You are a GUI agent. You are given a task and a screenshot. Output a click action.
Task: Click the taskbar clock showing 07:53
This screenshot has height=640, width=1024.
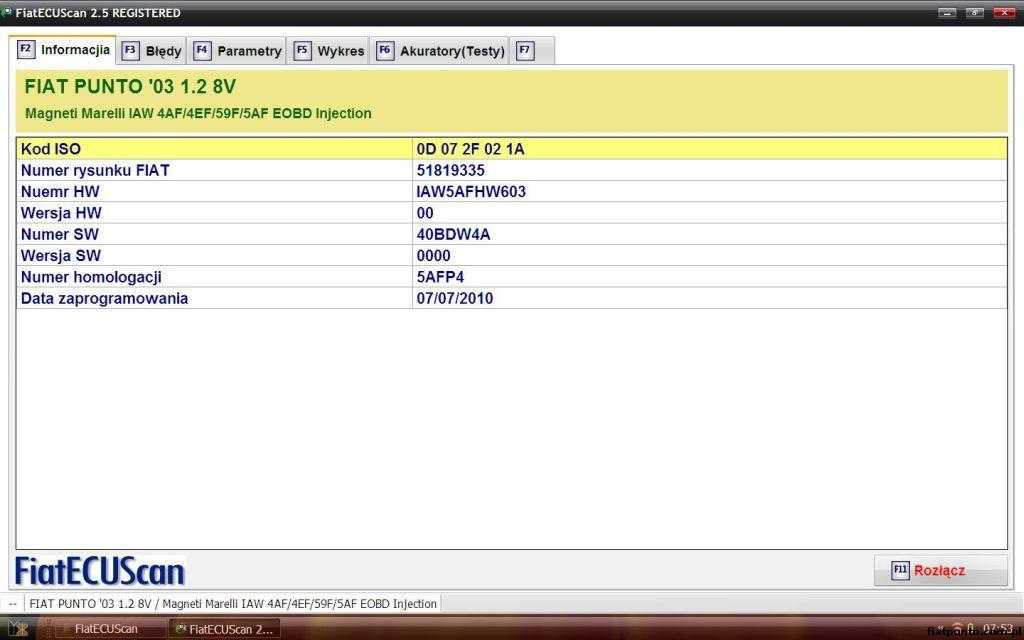(998, 629)
